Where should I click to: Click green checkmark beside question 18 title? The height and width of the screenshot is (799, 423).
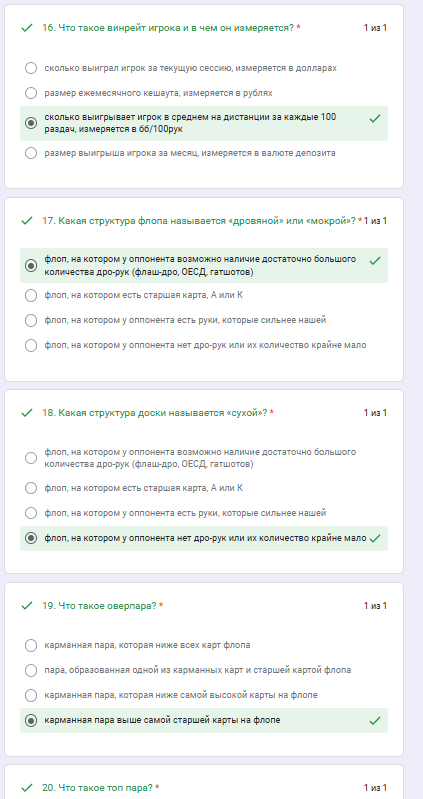point(27,413)
